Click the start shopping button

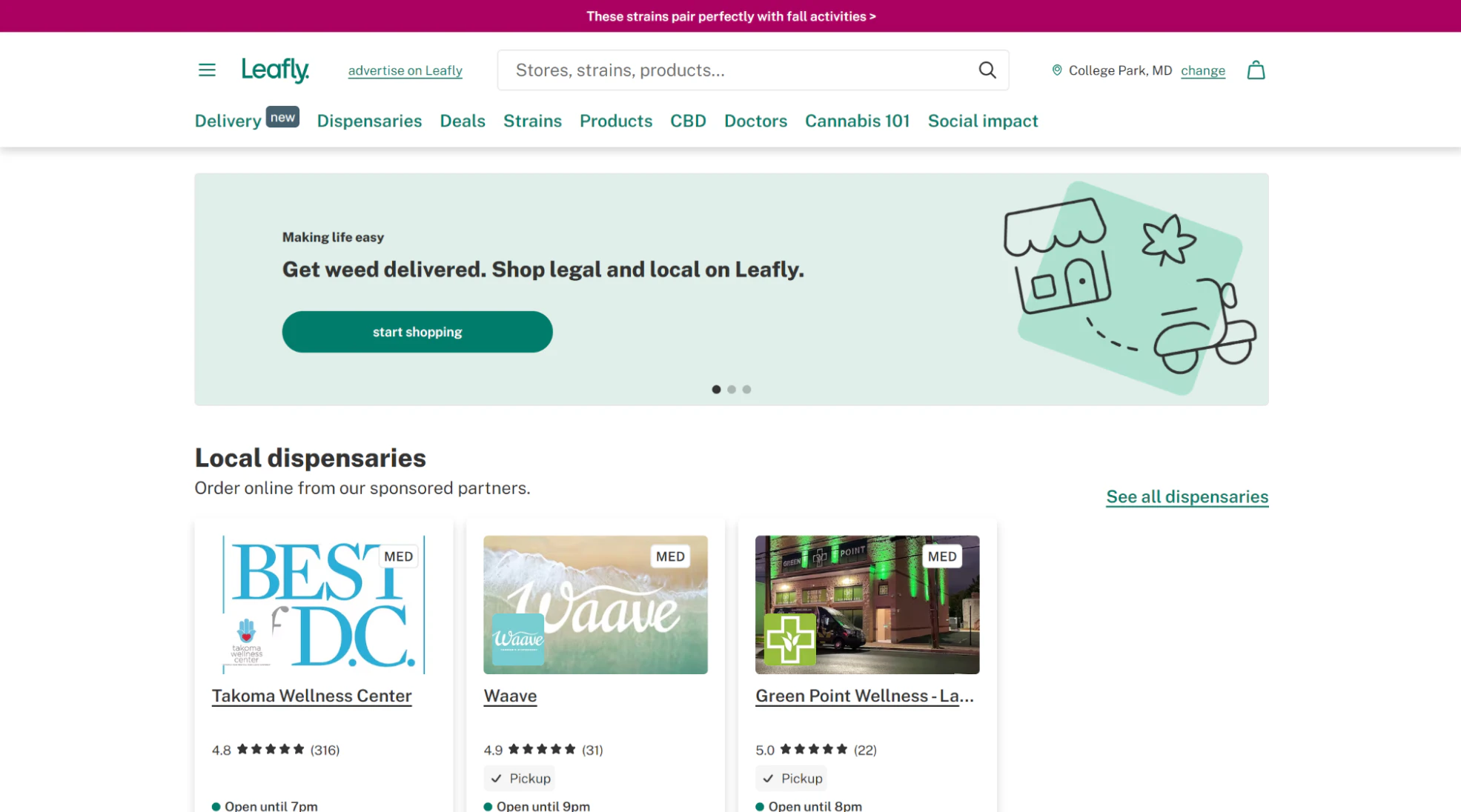click(x=417, y=332)
